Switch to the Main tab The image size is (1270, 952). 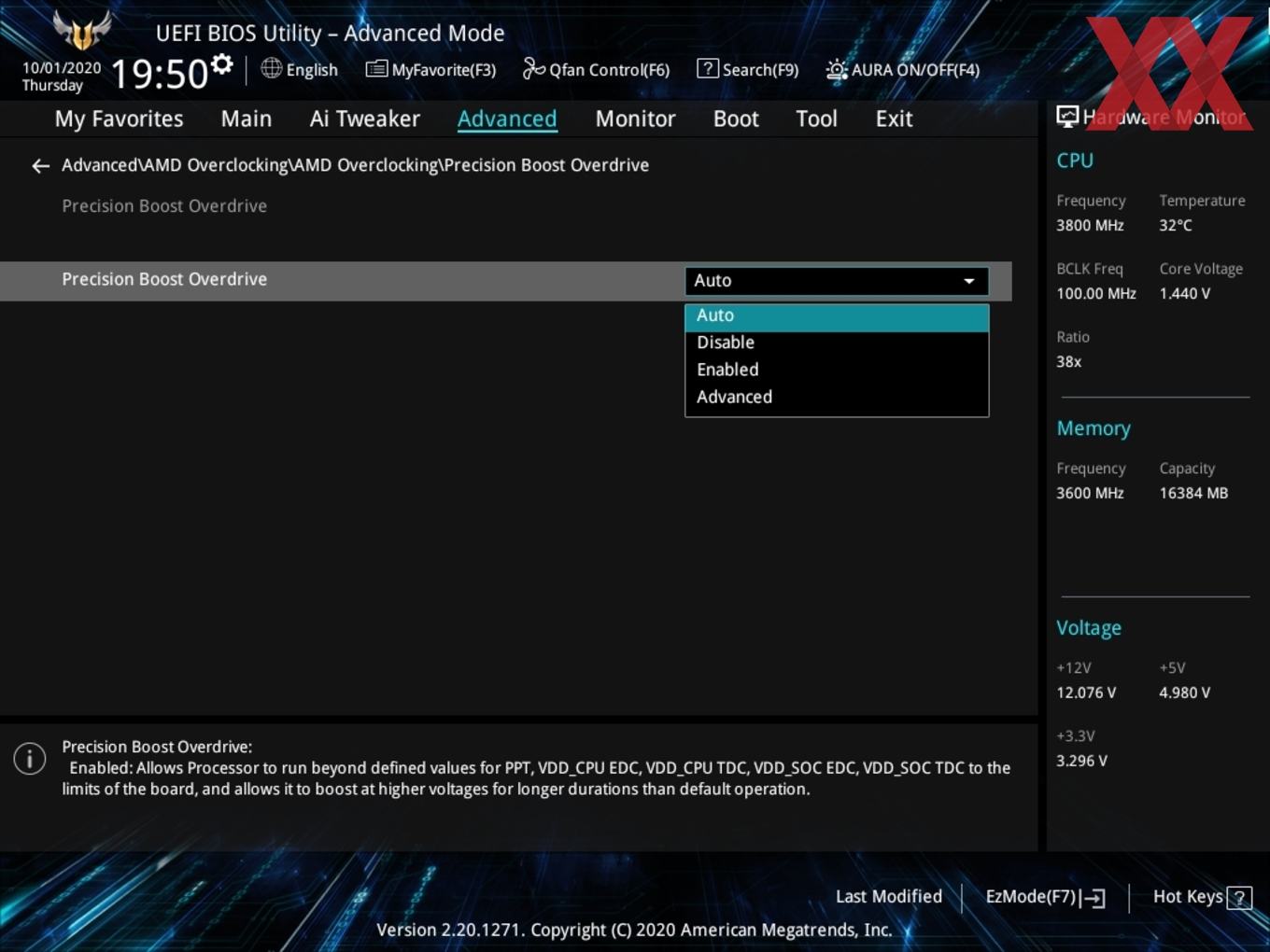point(247,119)
